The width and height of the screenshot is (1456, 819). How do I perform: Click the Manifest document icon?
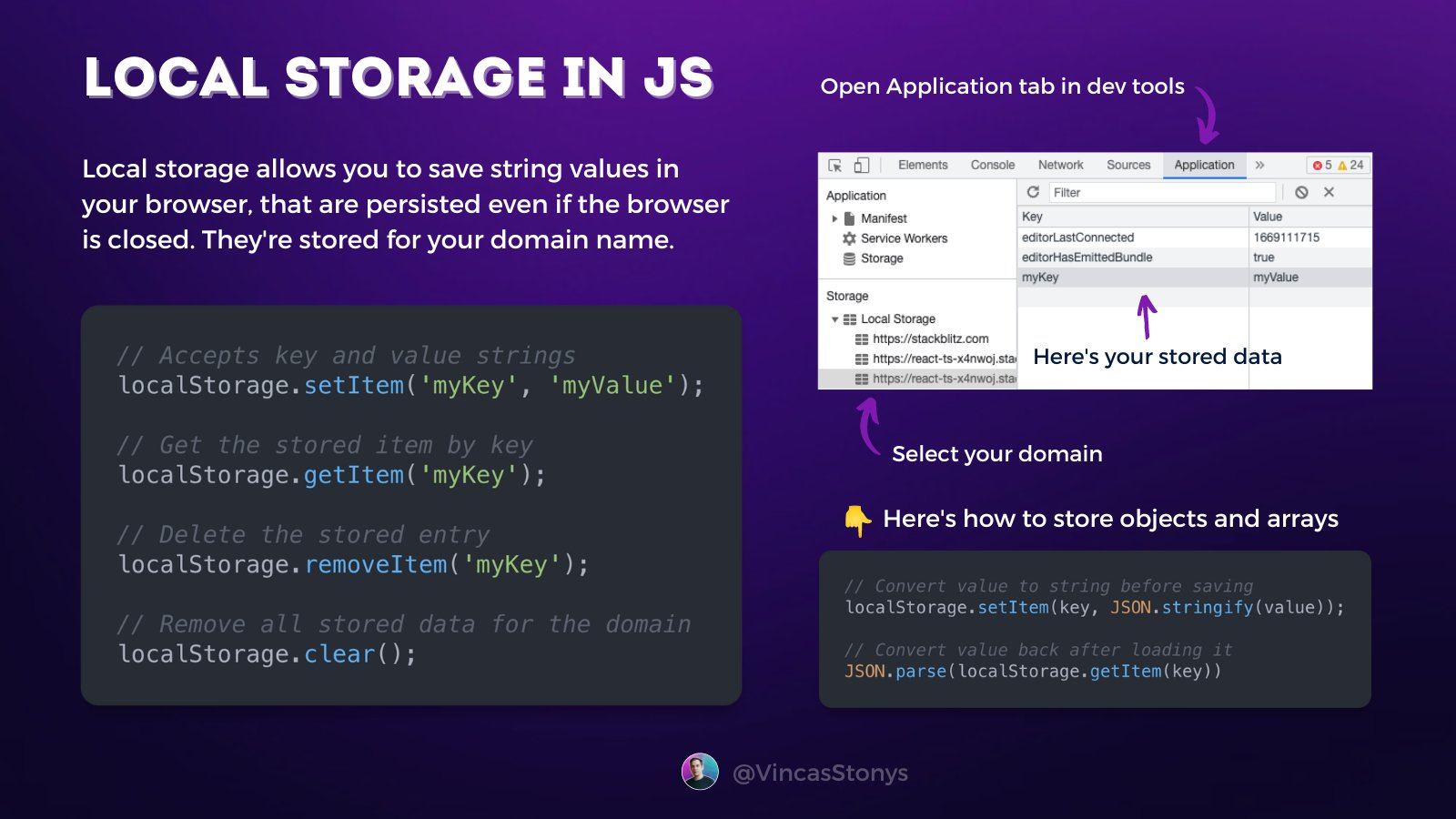click(849, 218)
